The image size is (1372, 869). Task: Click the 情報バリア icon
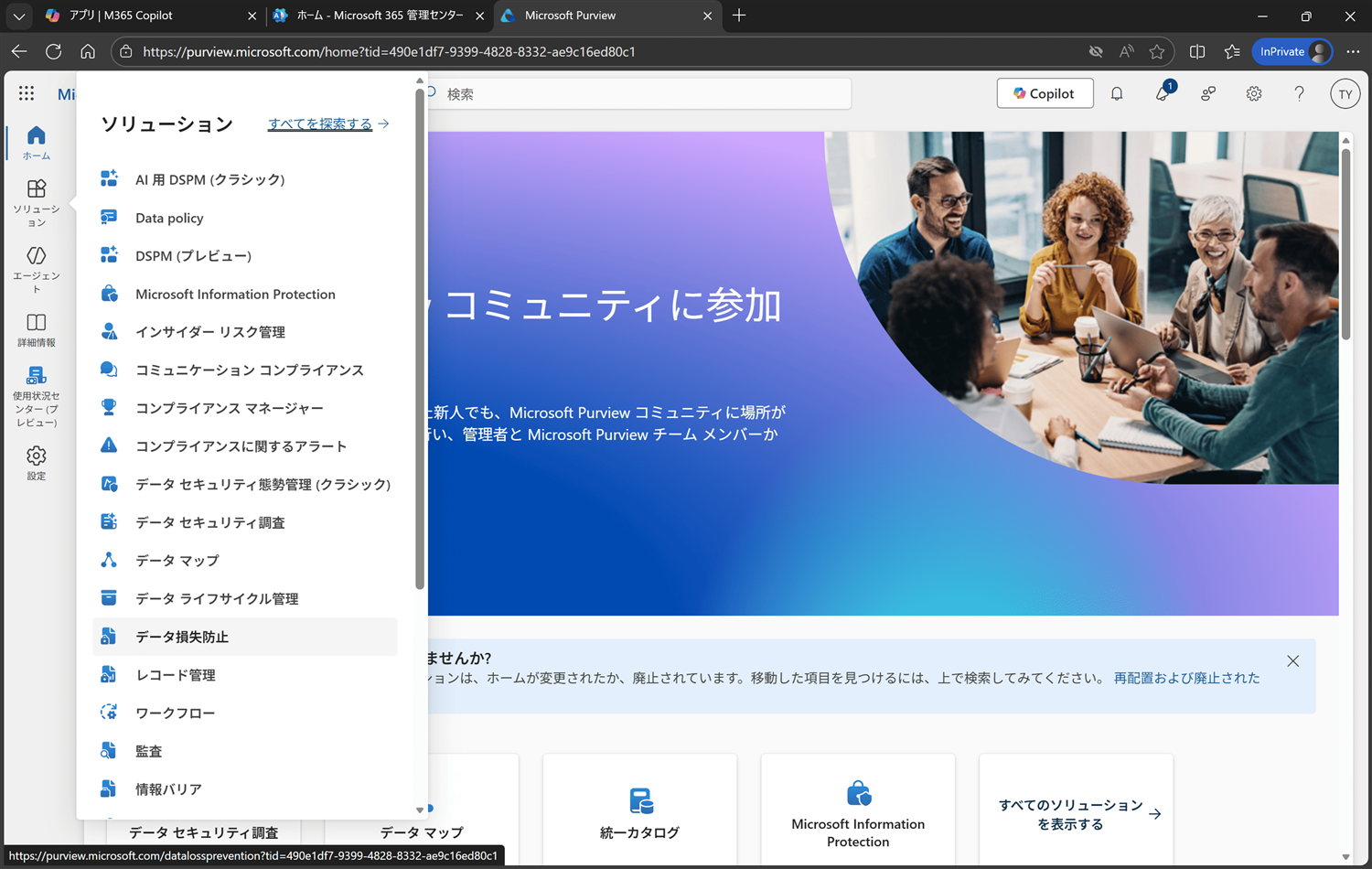click(x=109, y=789)
